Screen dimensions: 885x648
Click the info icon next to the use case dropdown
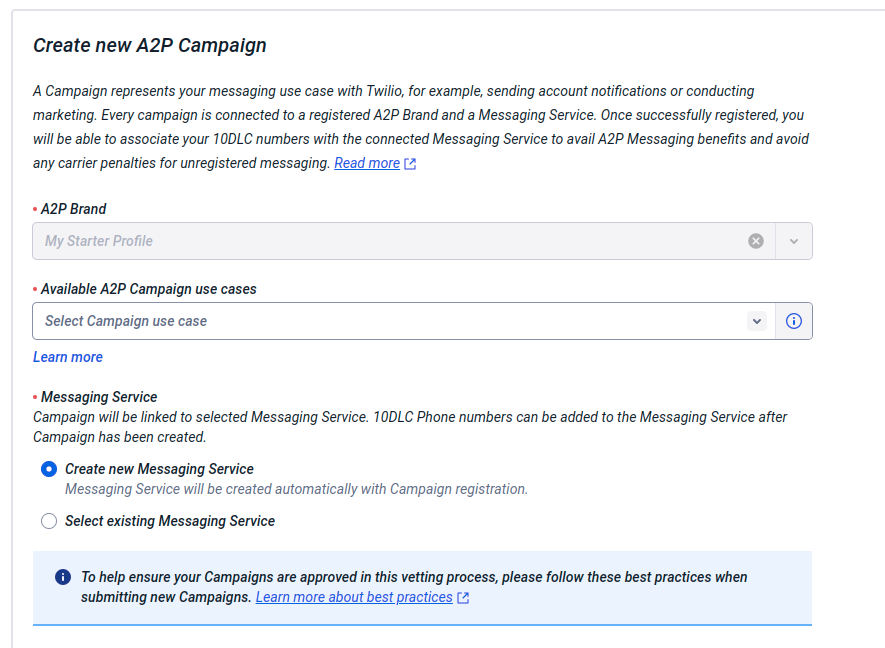(x=794, y=321)
